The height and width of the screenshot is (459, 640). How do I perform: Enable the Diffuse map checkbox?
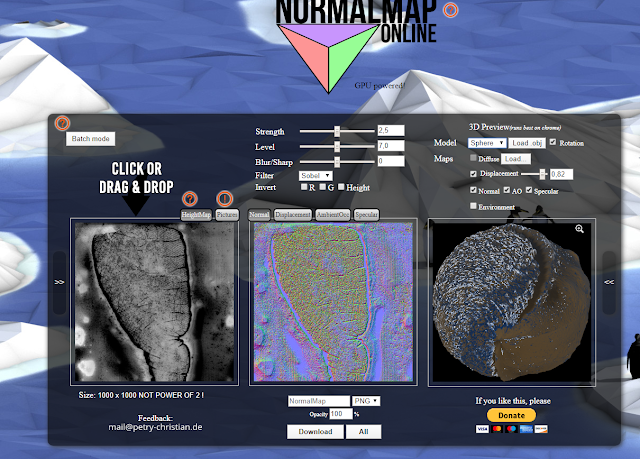click(473, 158)
